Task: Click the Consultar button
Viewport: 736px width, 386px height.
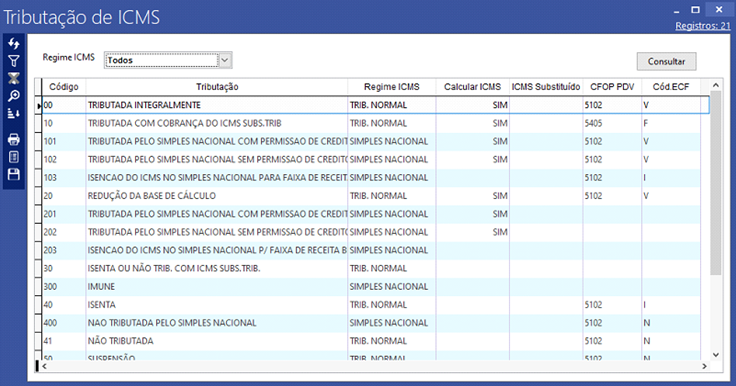Action: (x=666, y=62)
